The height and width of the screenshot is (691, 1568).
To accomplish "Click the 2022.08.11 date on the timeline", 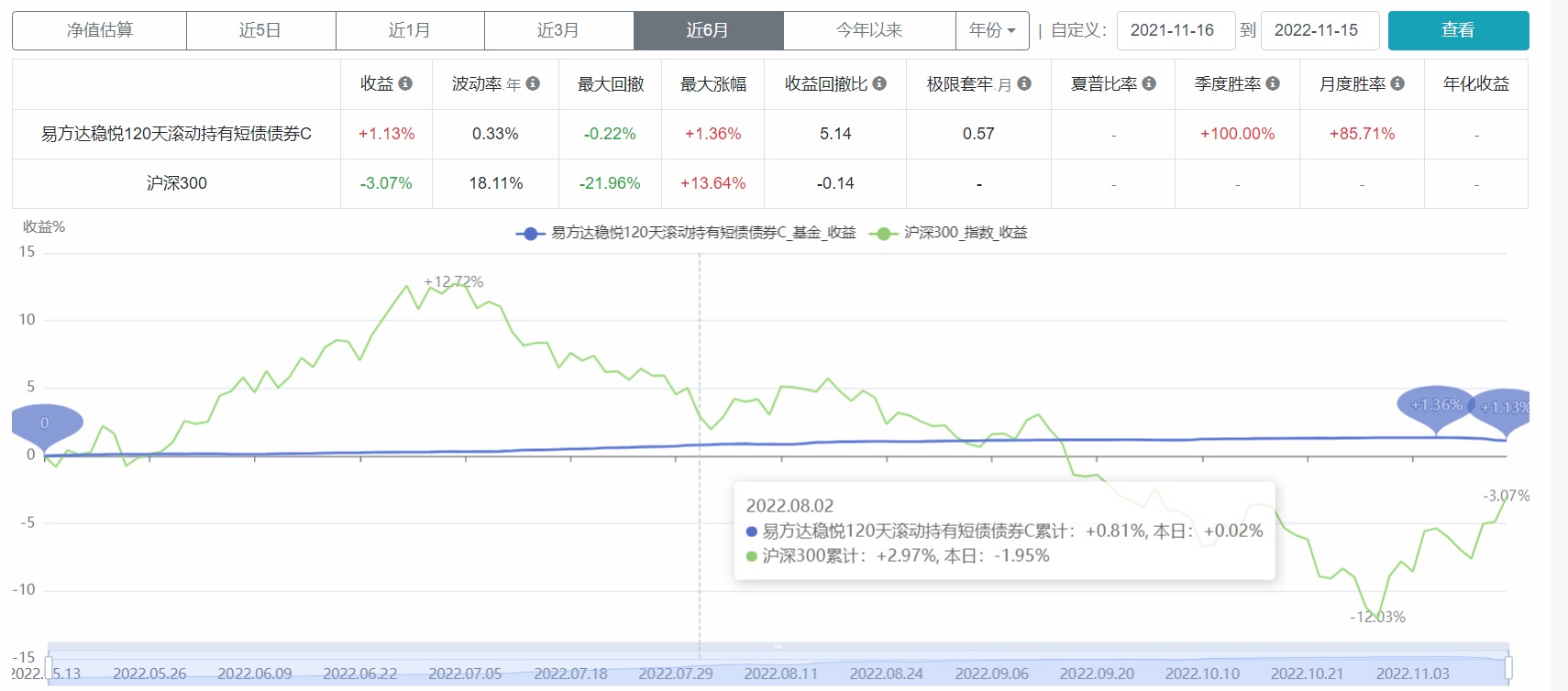I will (780, 674).
